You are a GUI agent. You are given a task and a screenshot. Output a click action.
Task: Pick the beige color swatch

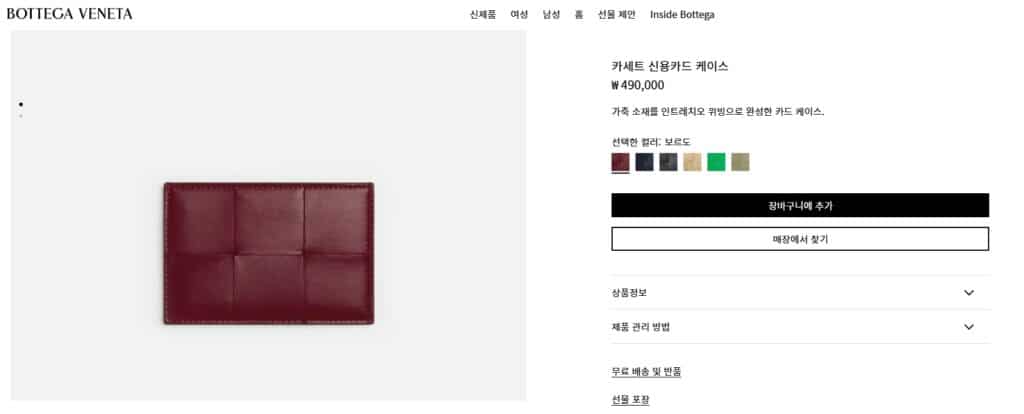click(692, 162)
